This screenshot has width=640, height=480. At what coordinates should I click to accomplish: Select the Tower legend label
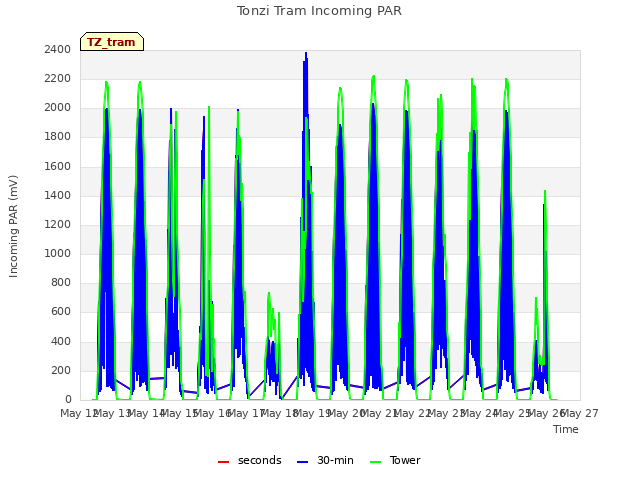click(405, 460)
